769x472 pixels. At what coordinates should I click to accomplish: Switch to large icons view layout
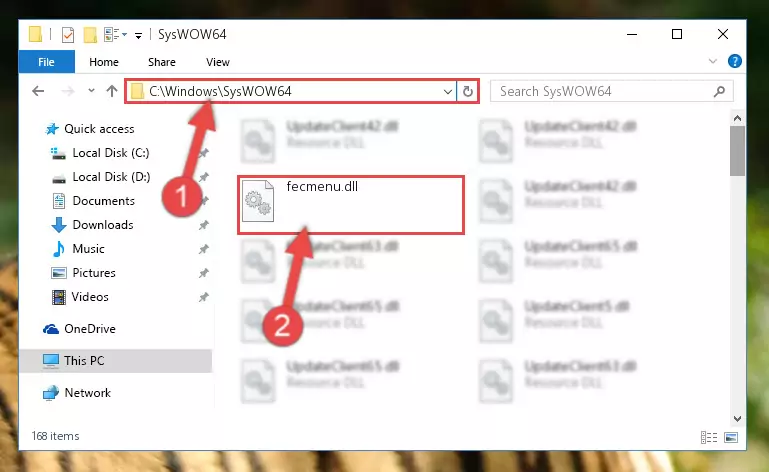(x=731, y=437)
